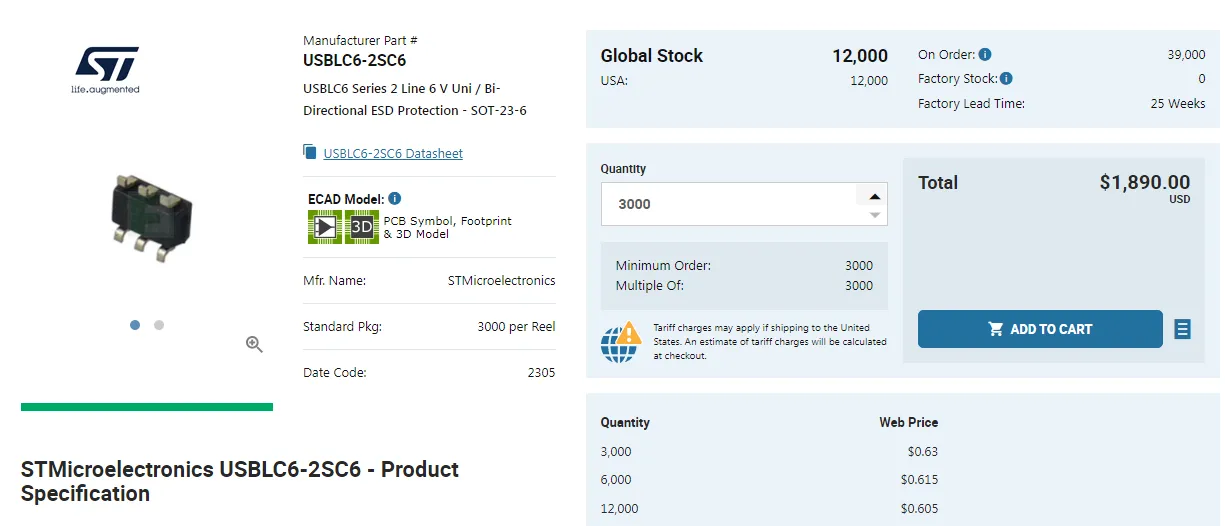The width and height of the screenshot is (1225, 526).
Task: Click the Quantity input field
Action: tap(743, 204)
